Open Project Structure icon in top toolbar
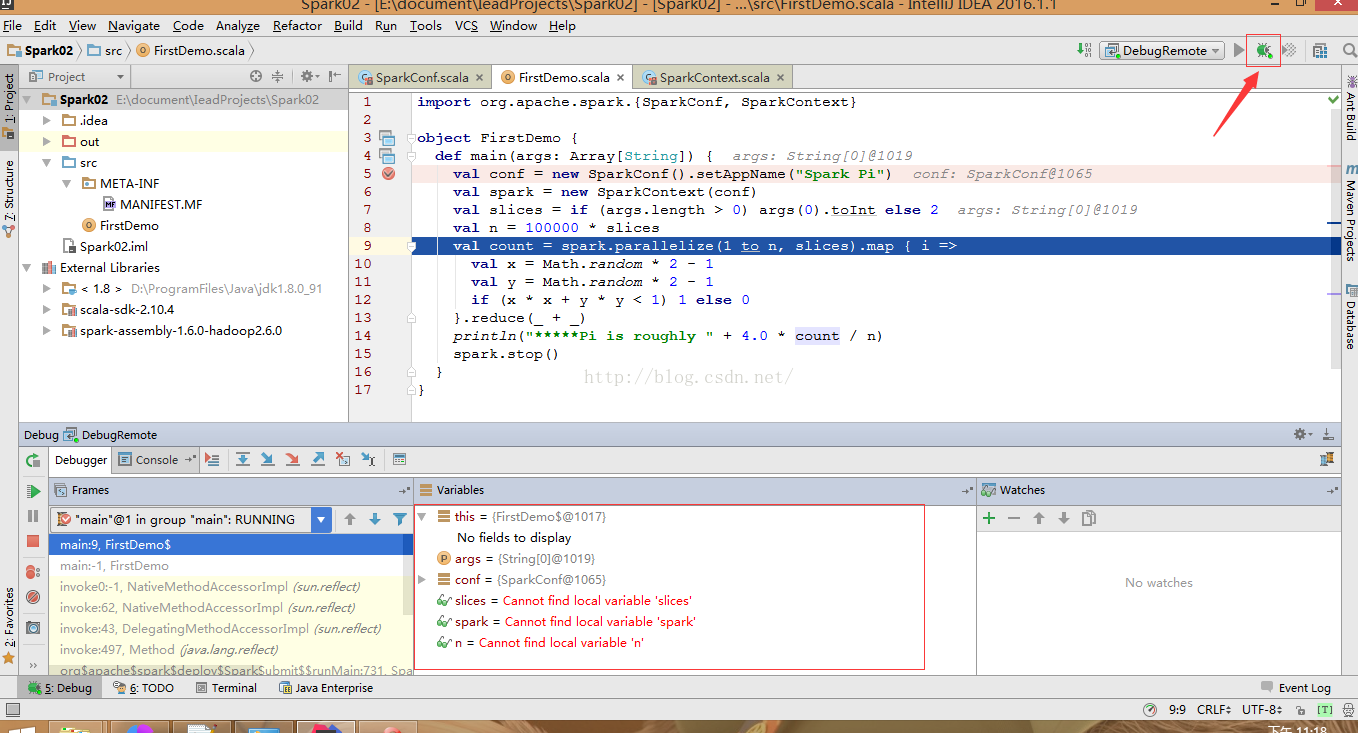This screenshot has width=1358, height=733. (1320, 50)
